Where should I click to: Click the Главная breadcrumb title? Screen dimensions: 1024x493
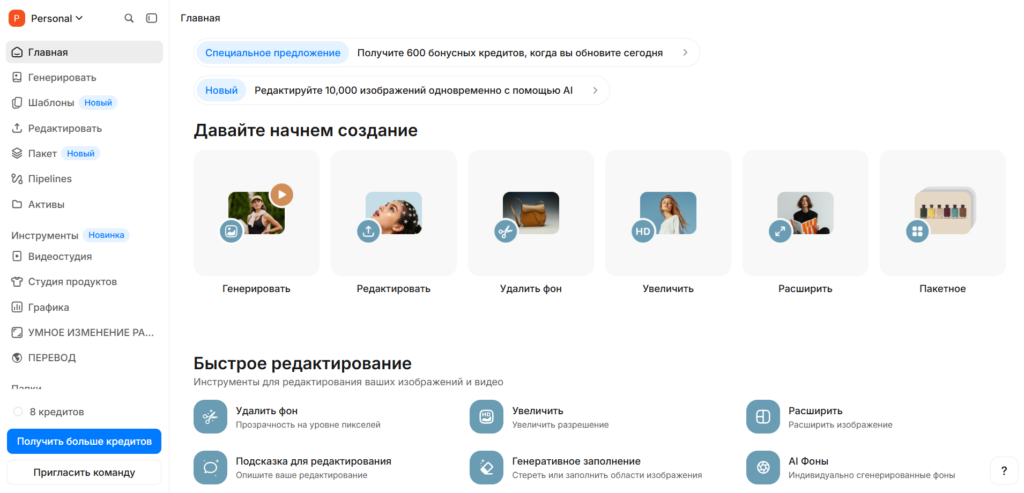pyautogui.click(x=200, y=18)
